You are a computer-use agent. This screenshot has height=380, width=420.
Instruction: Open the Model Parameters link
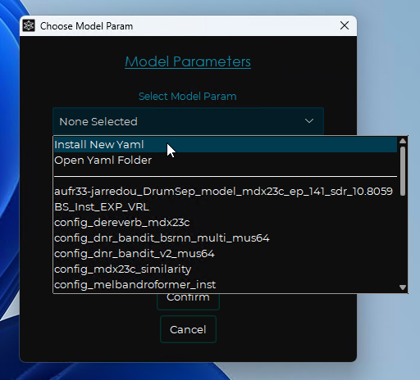click(x=188, y=62)
